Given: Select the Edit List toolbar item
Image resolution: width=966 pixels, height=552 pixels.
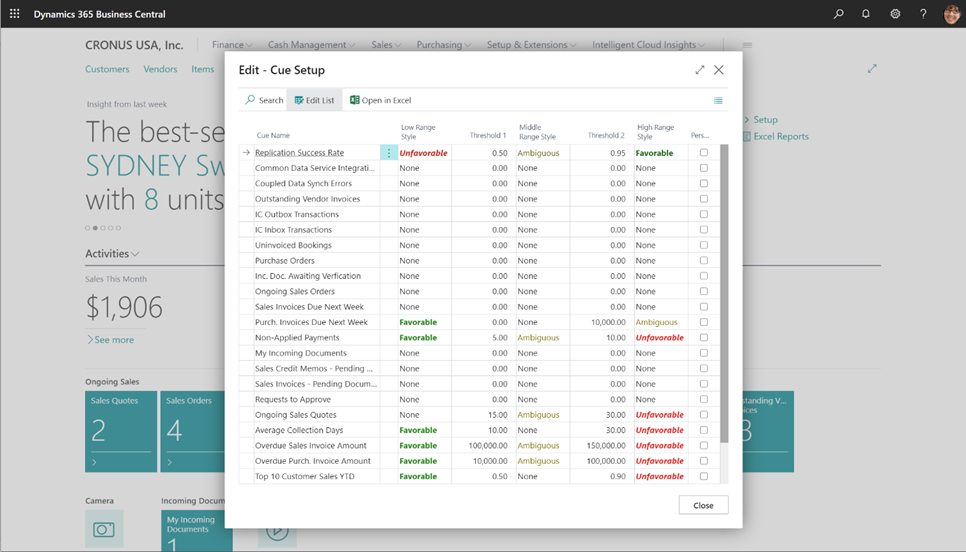Looking at the screenshot, I should (x=314, y=100).
